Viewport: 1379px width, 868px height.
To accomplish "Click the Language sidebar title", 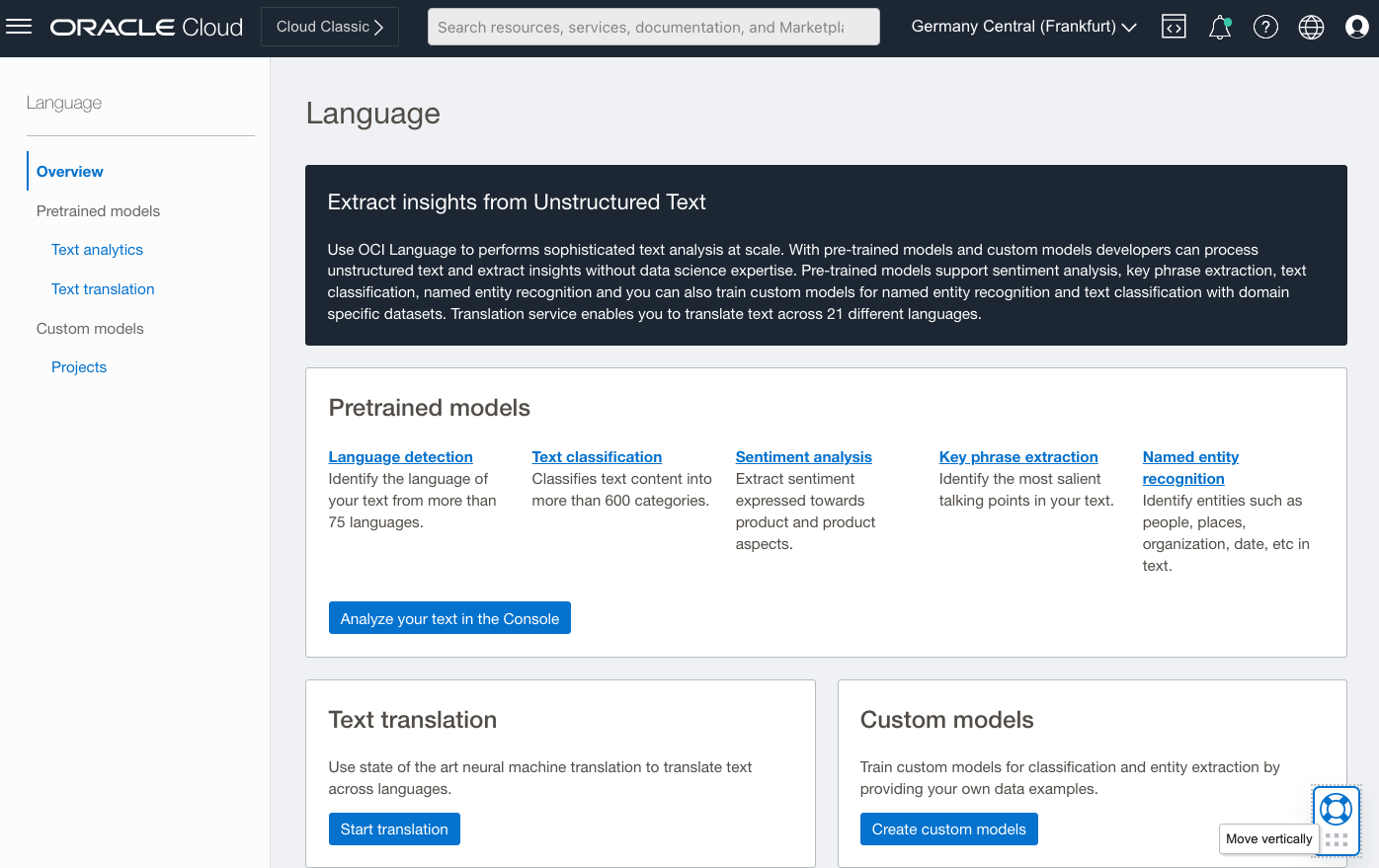I will tap(64, 103).
